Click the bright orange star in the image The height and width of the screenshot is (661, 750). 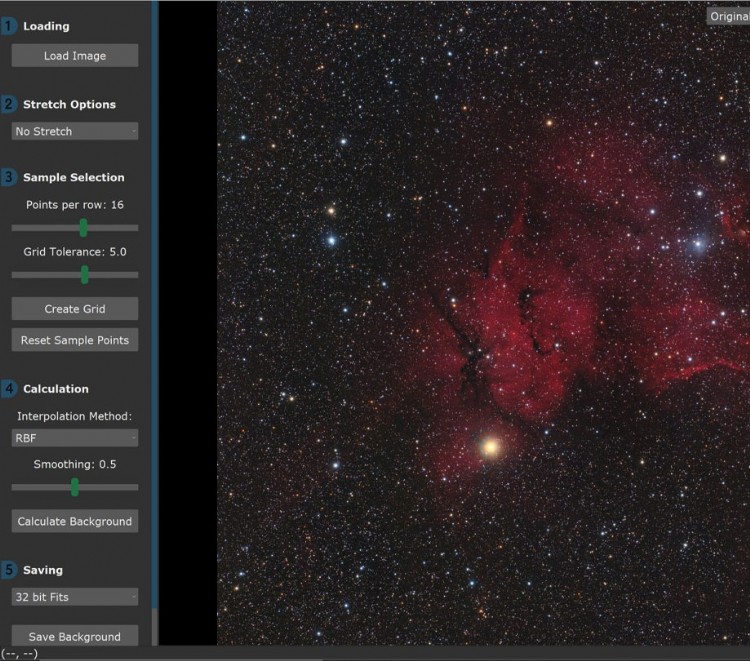490,447
